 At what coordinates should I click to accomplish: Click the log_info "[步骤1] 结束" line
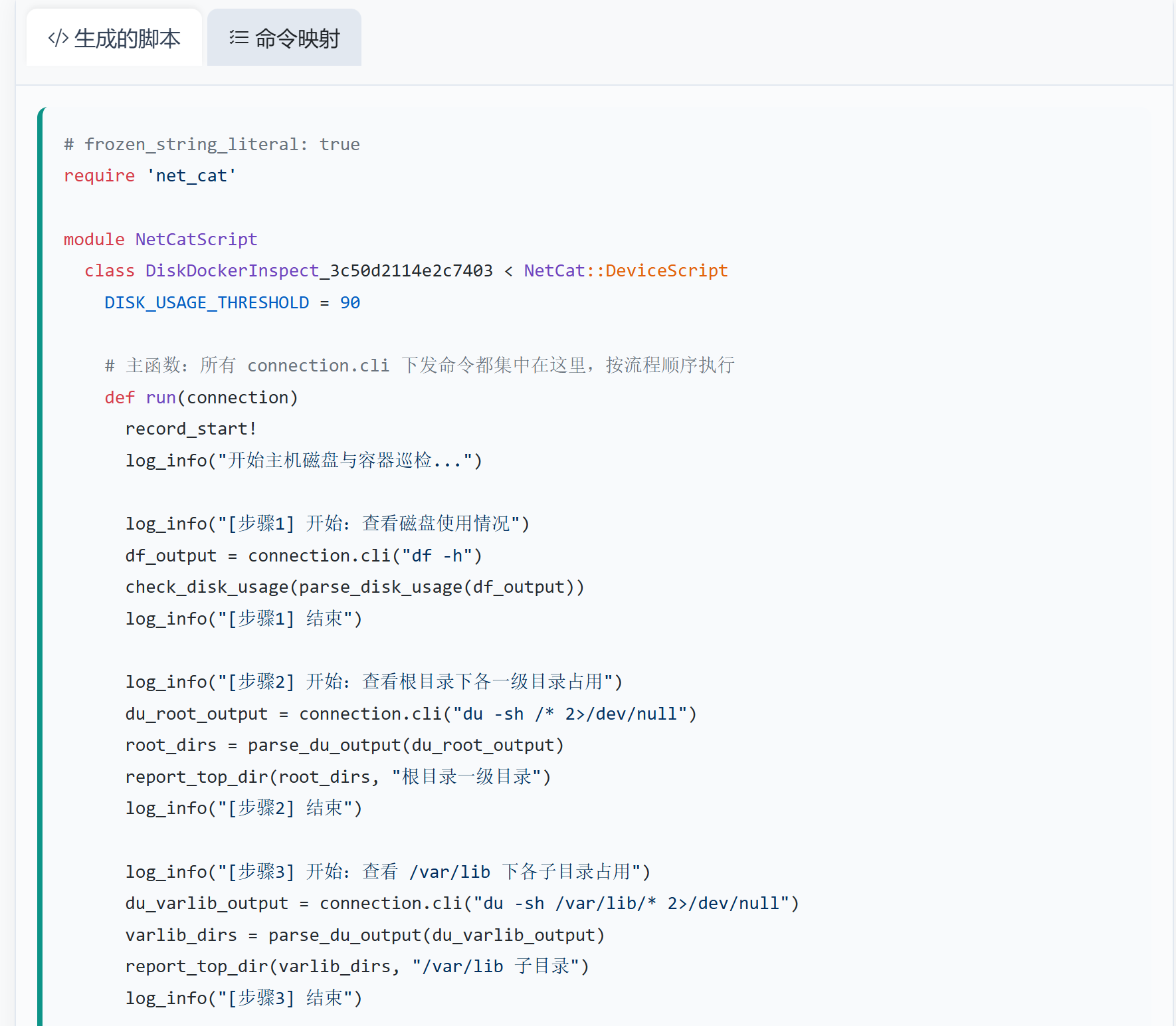pyautogui.click(x=244, y=619)
